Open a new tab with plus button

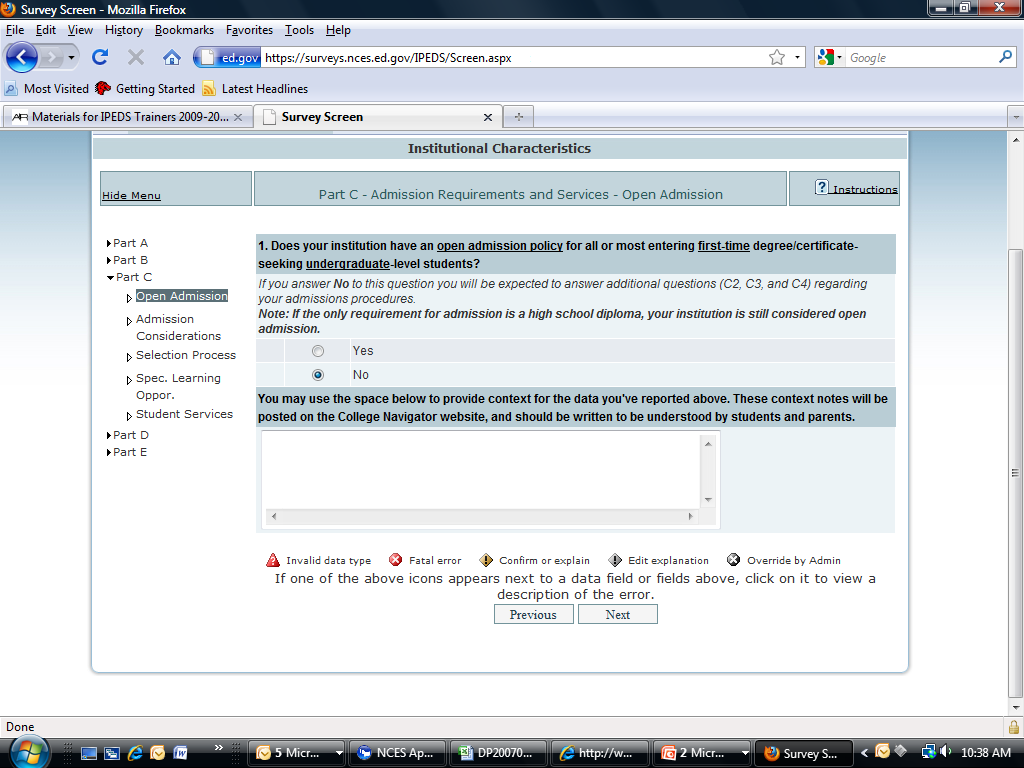519,117
